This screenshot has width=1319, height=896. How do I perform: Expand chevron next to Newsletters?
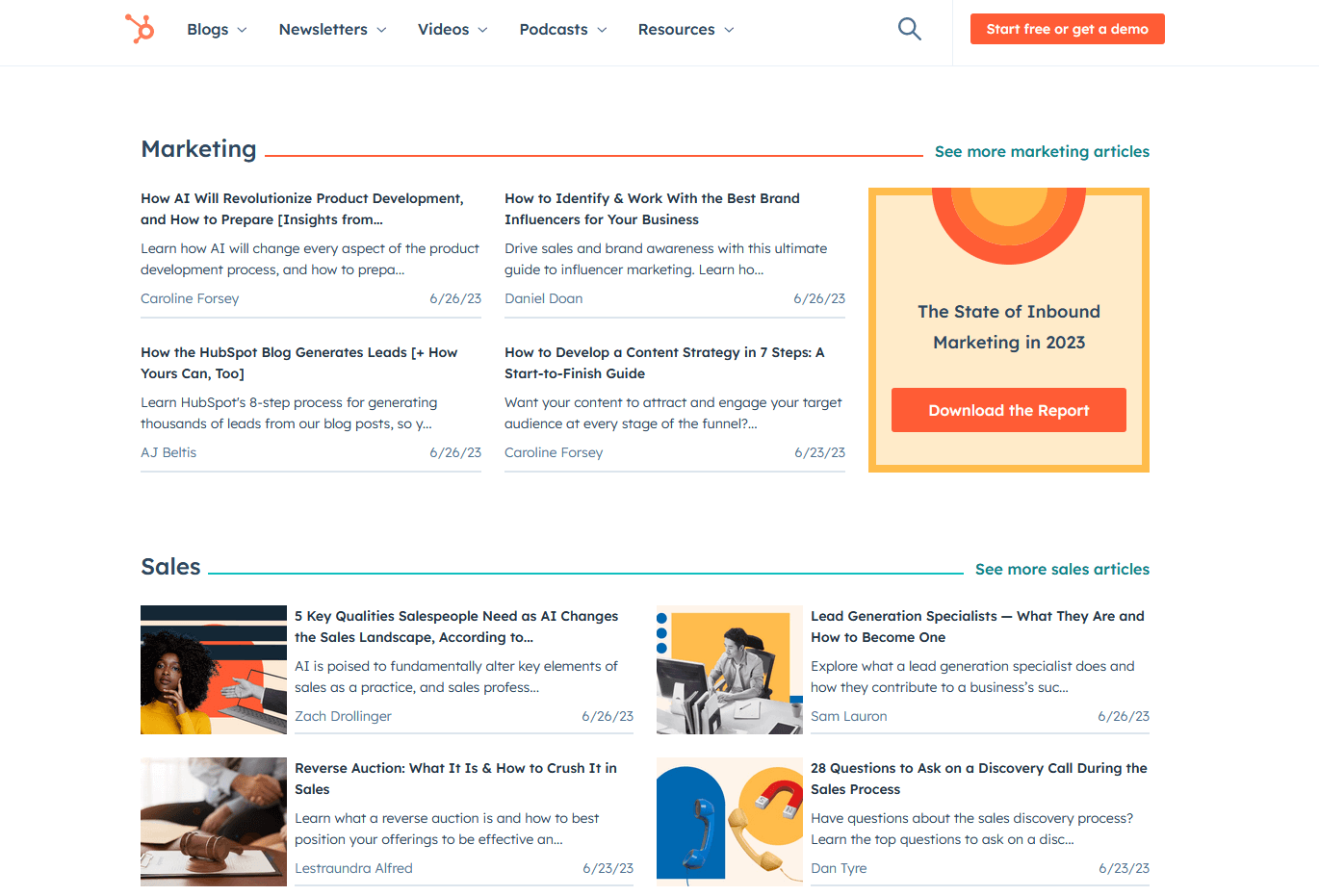point(381,30)
